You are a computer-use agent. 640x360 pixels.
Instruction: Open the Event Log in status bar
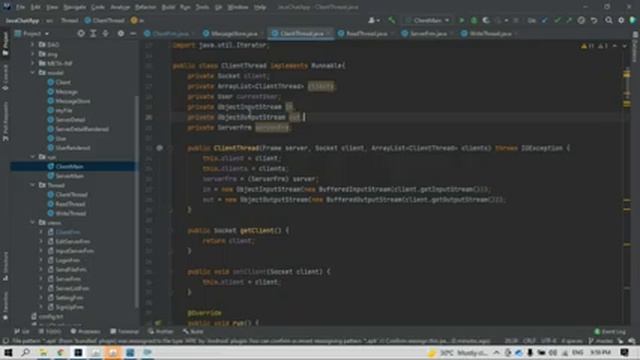610,331
